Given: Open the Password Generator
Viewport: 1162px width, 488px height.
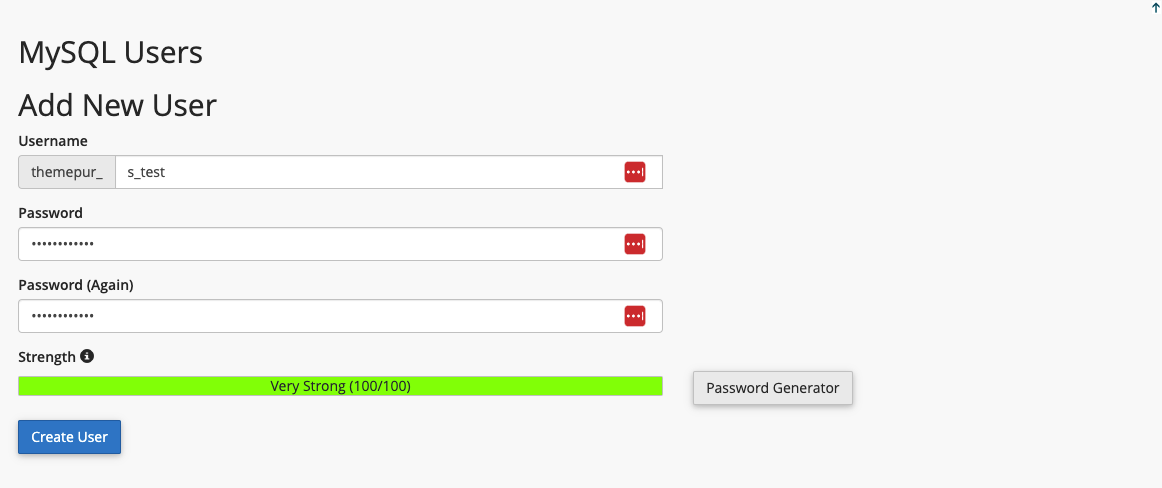Looking at the screenshot, I should [772, 388].
